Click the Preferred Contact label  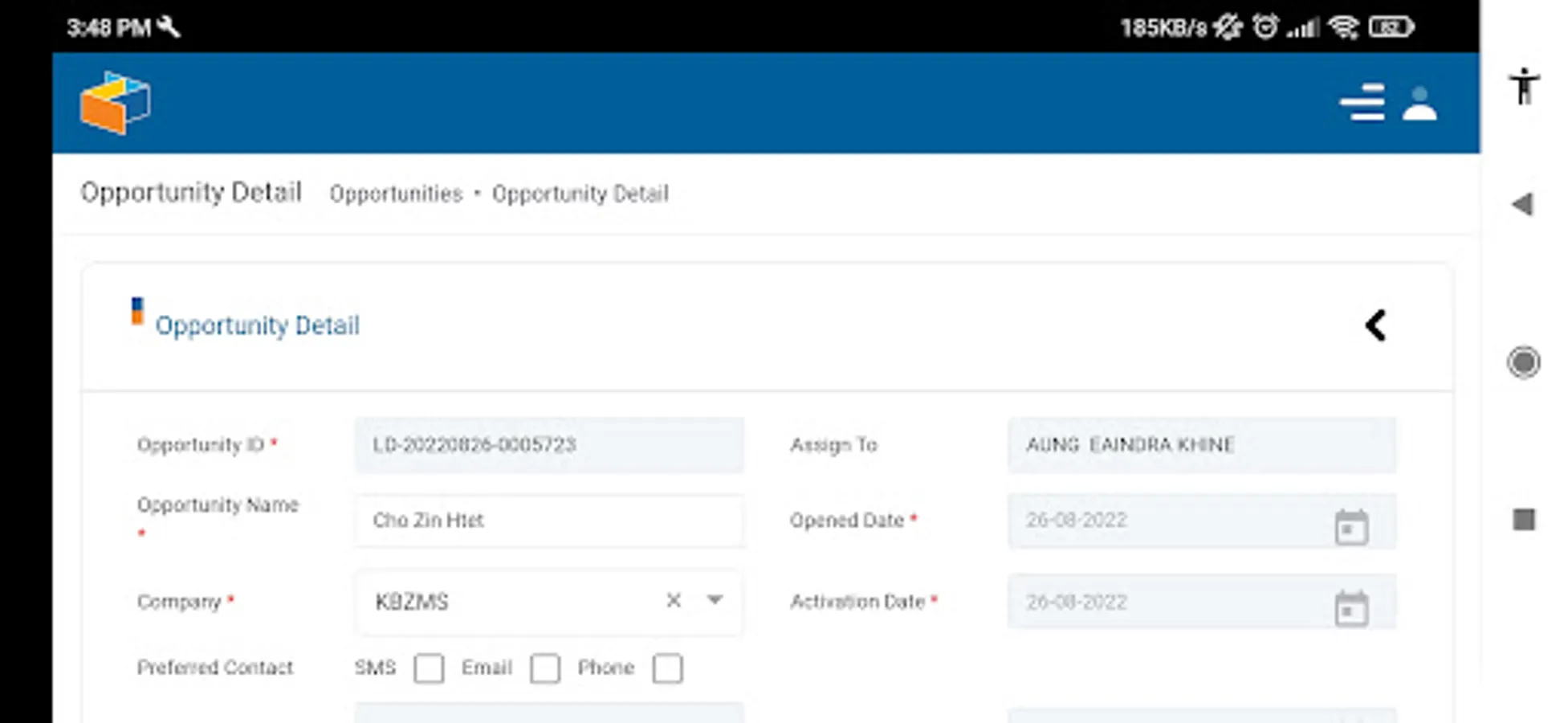215,668
